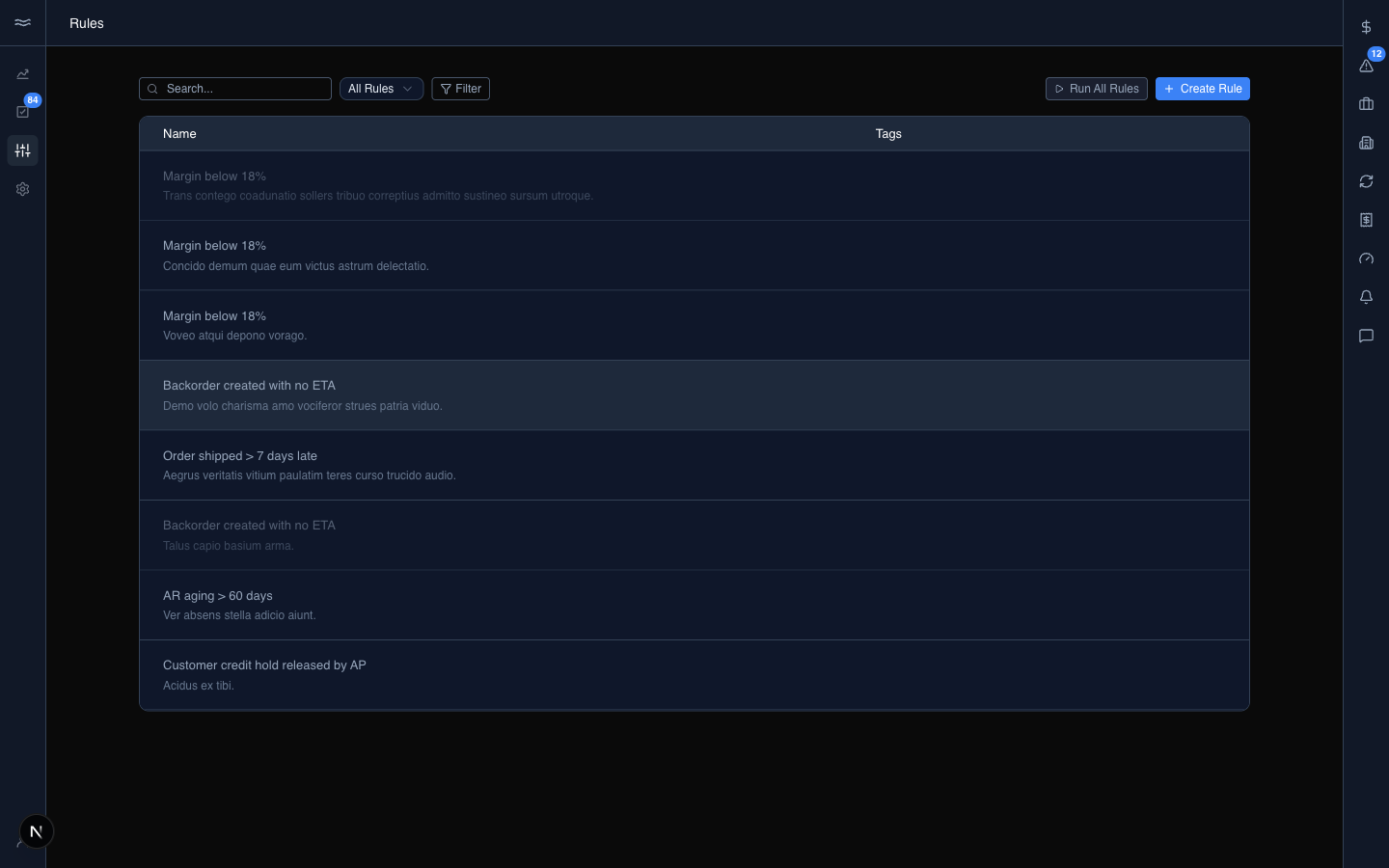Click the dollar sign icon in right panel
The image size is (1389, 868).
pyautogui.click(x=1366, y=27)
